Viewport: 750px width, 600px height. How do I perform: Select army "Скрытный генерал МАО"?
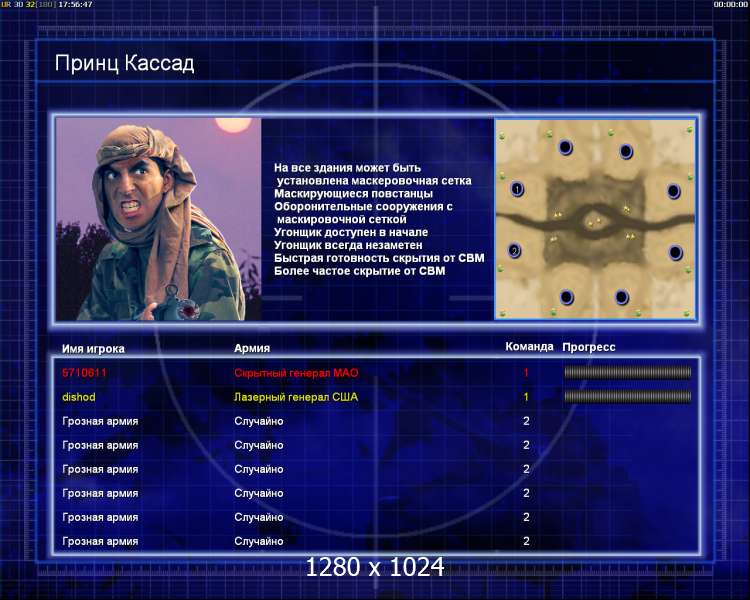296,373
